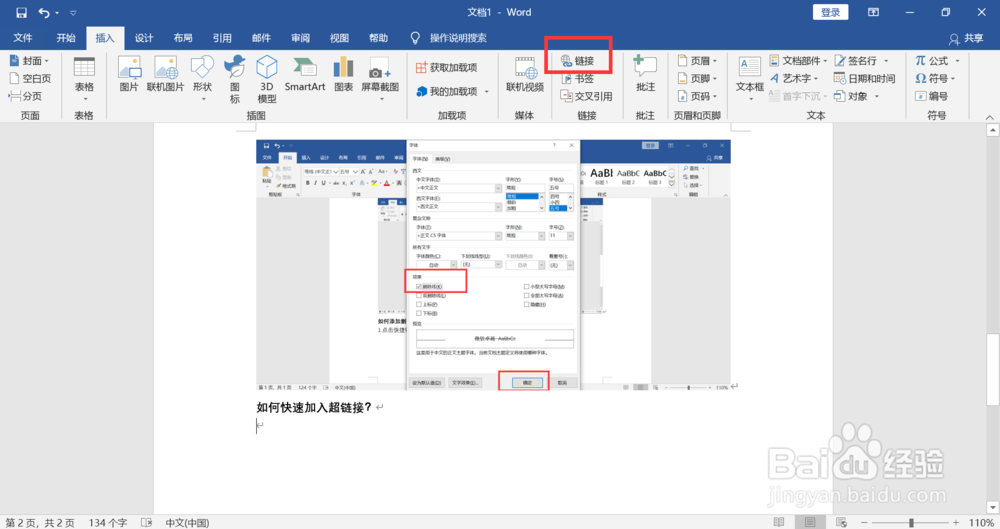
Task: Insert an 图标 icon graphic
Action: point(235,79)
